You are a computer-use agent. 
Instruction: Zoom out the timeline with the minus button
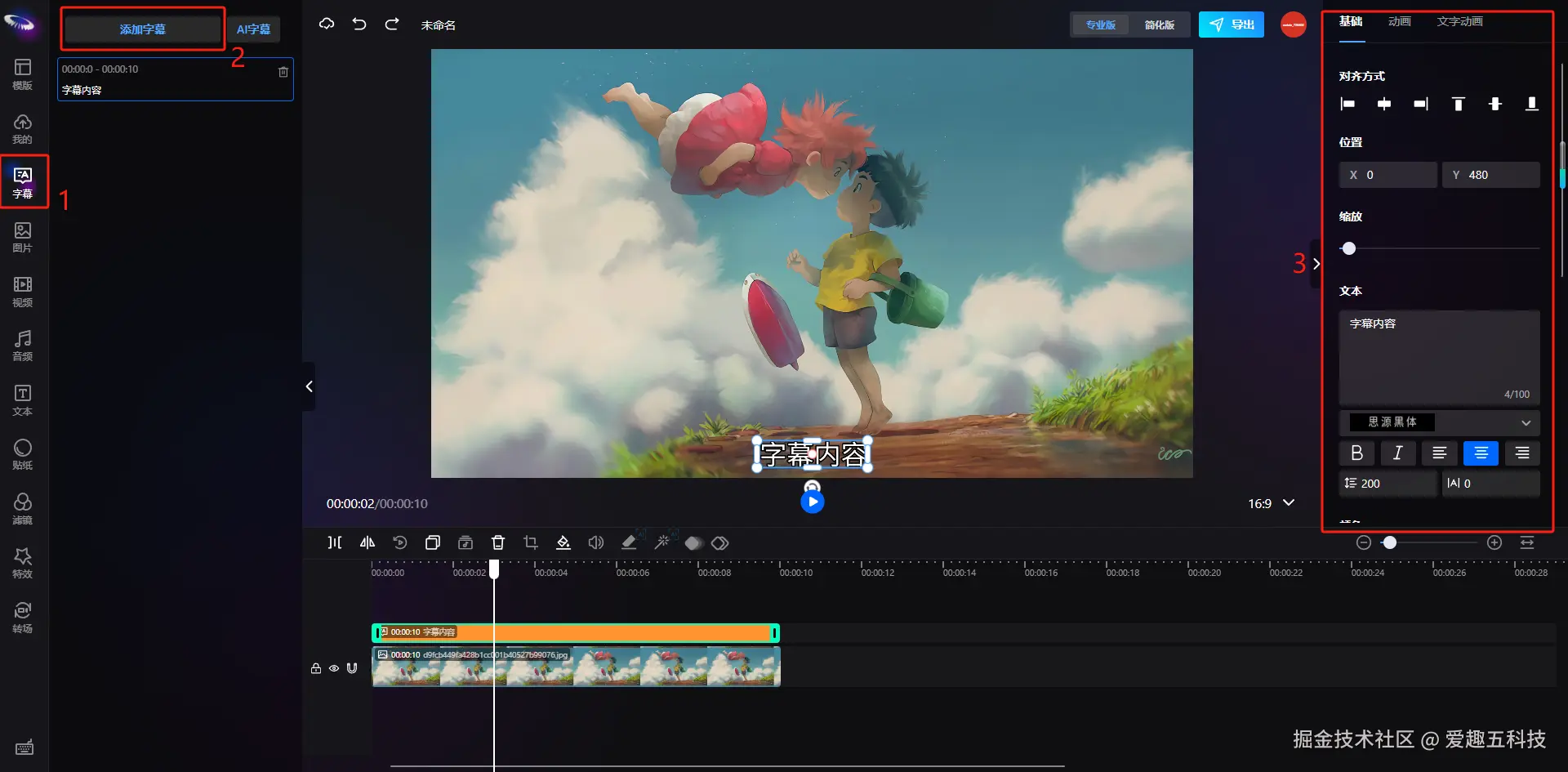(1363, 542)
